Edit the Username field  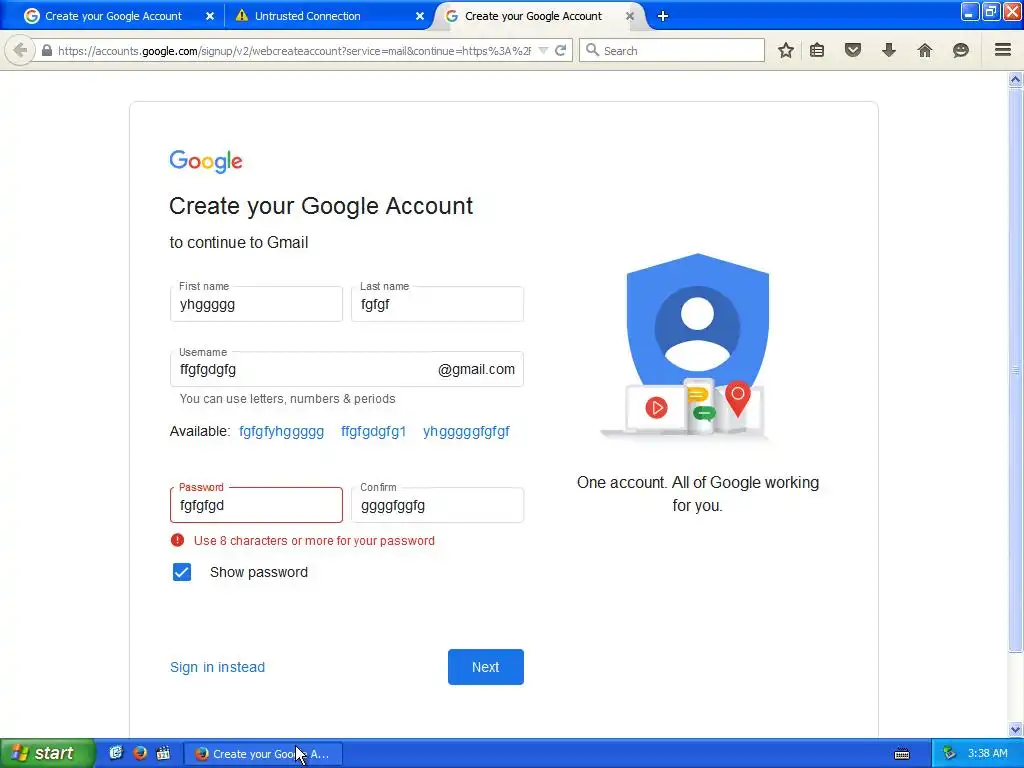[x=347, y=369]
